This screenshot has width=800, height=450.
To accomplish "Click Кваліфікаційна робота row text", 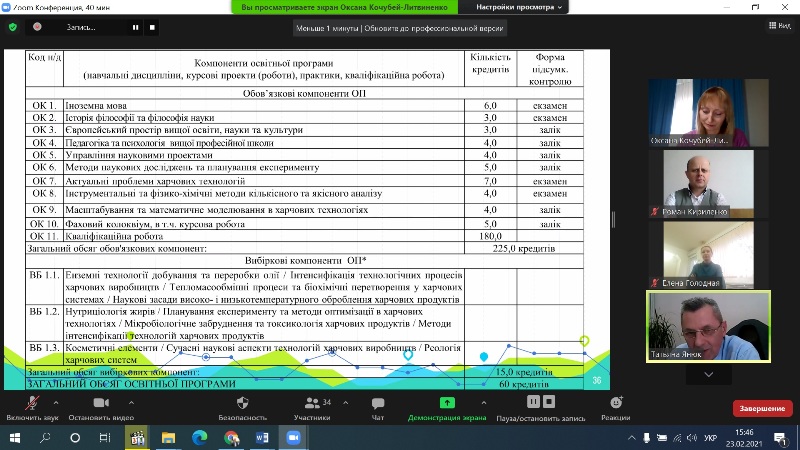I will [114, 236].
